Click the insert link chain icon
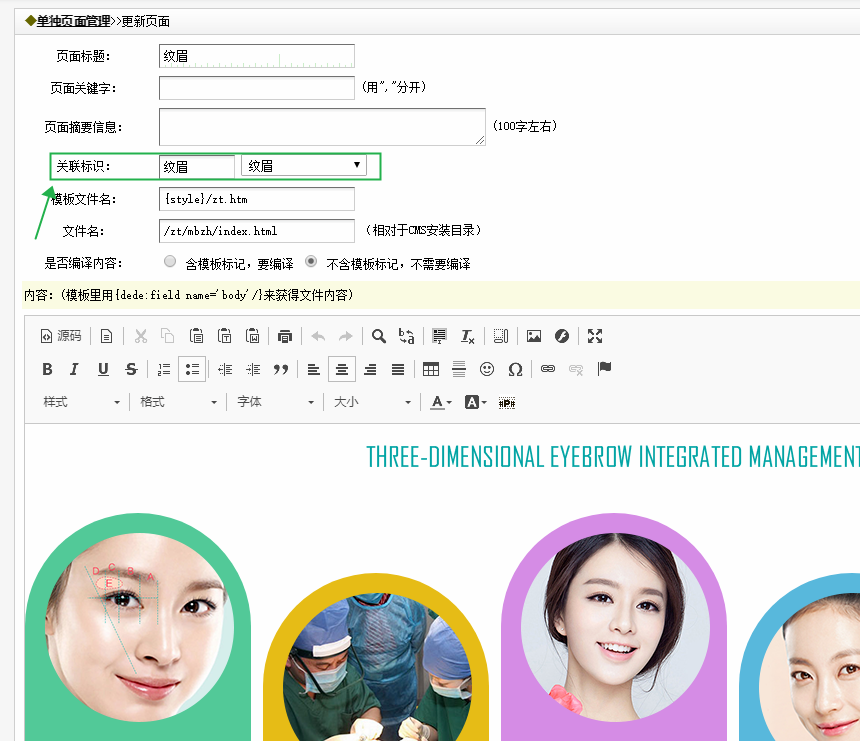 coord(548,369)
